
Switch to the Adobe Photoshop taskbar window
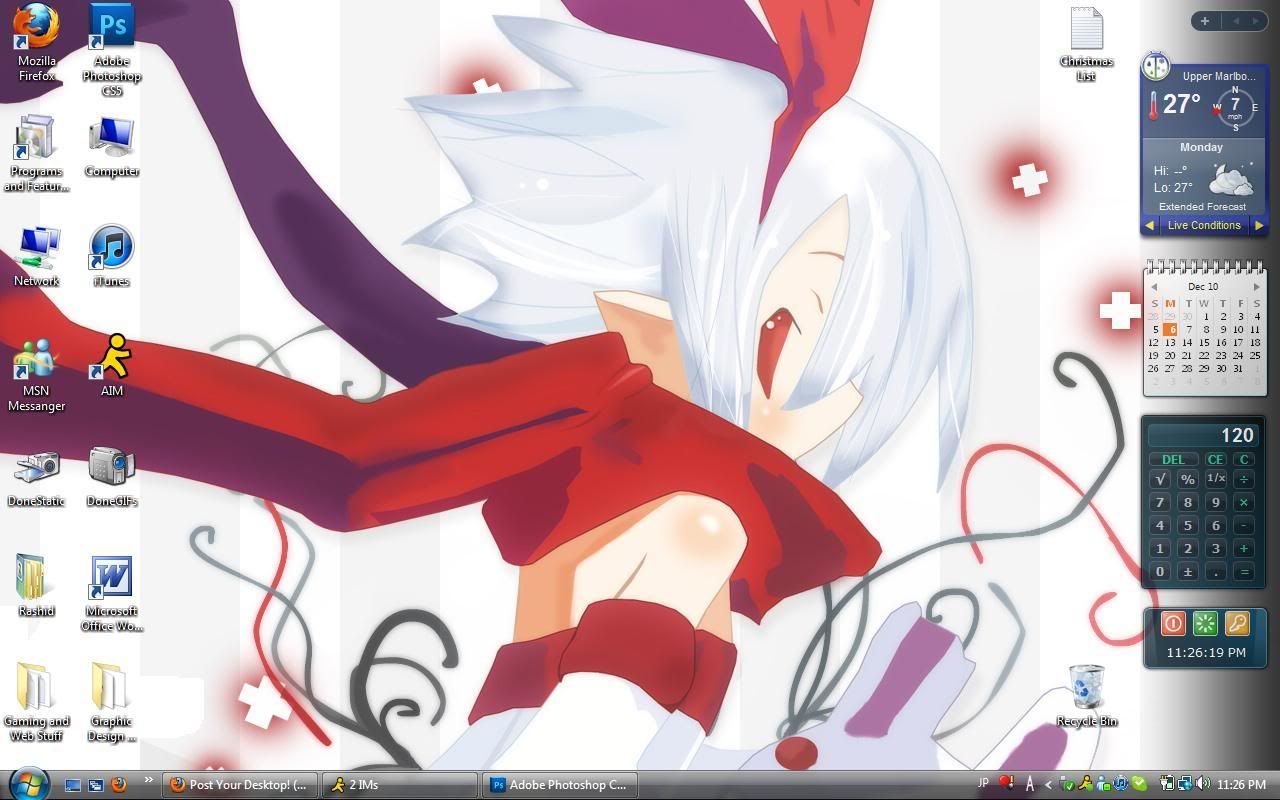point(558,785)
